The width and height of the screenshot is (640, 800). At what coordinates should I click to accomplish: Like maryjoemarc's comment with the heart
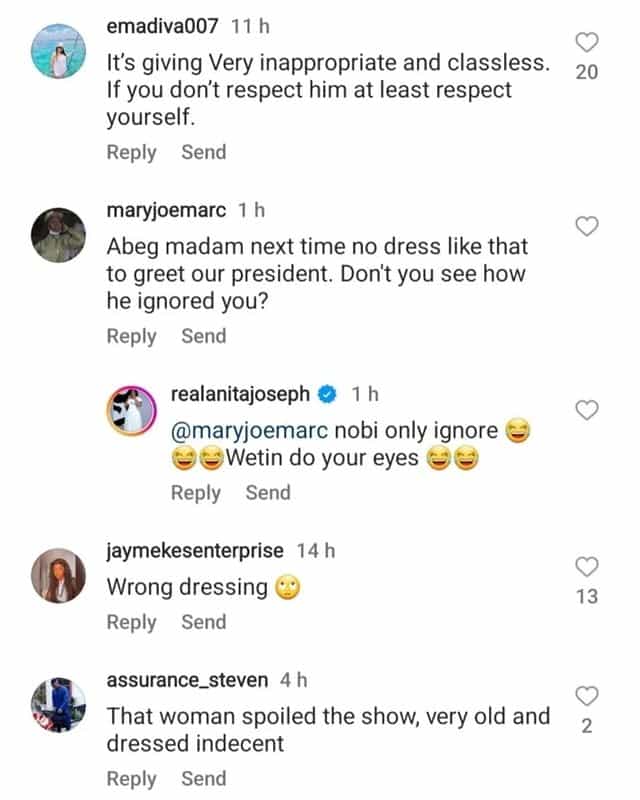pos(588,227)
